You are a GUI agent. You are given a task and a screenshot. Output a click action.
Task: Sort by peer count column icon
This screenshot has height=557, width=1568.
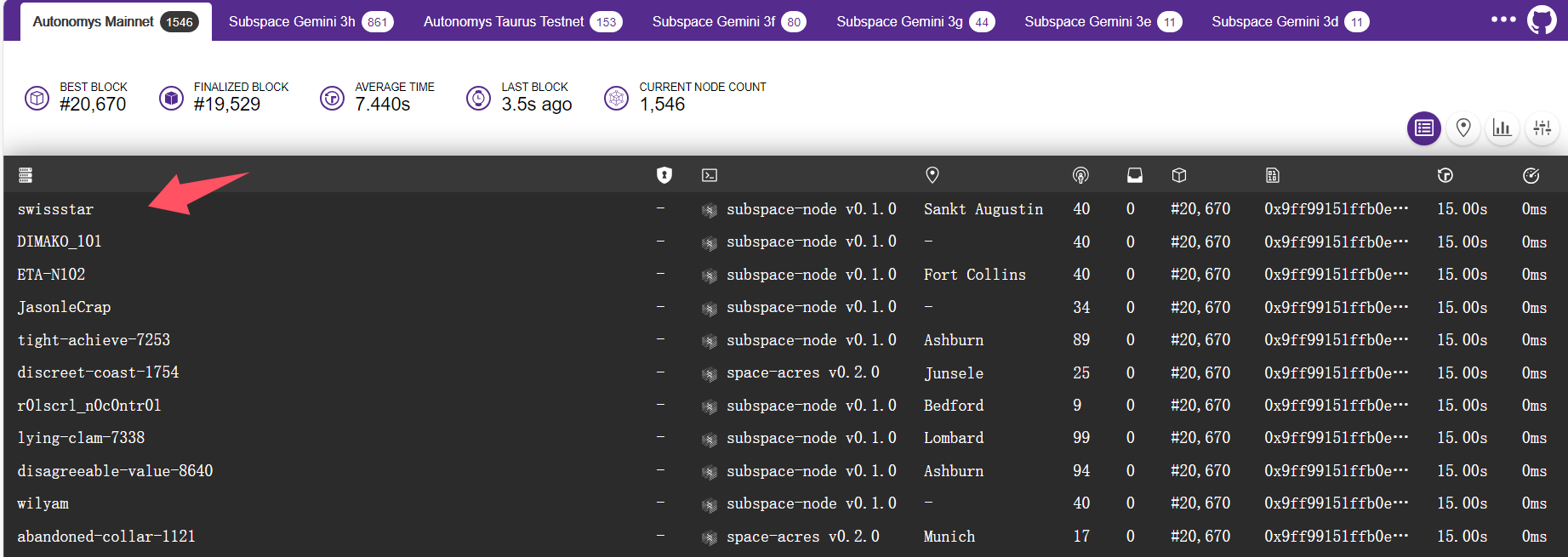pyautogui.click(x=1080, y=175)
